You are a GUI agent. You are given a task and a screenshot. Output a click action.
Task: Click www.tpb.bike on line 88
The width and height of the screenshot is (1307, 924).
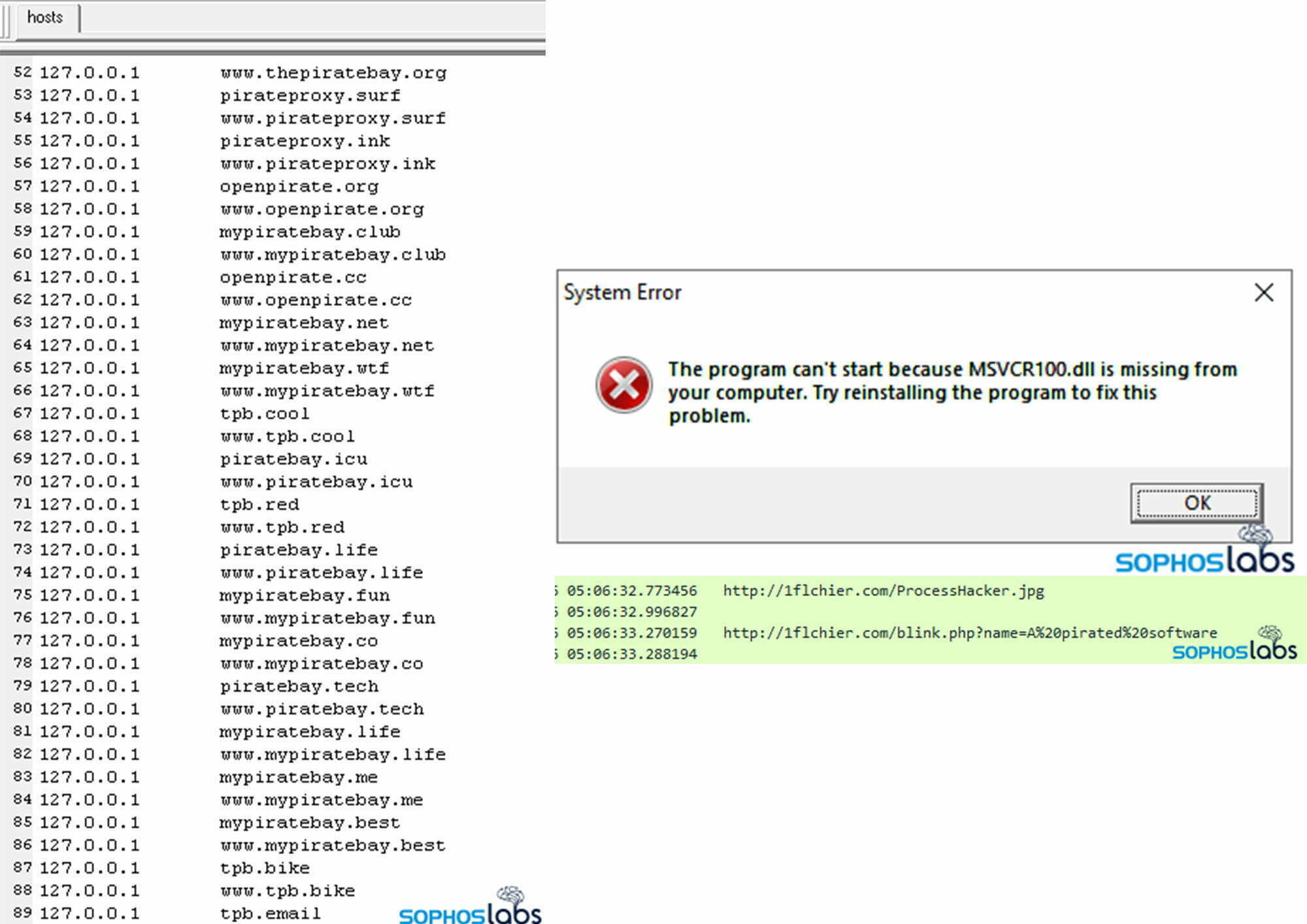288,891
